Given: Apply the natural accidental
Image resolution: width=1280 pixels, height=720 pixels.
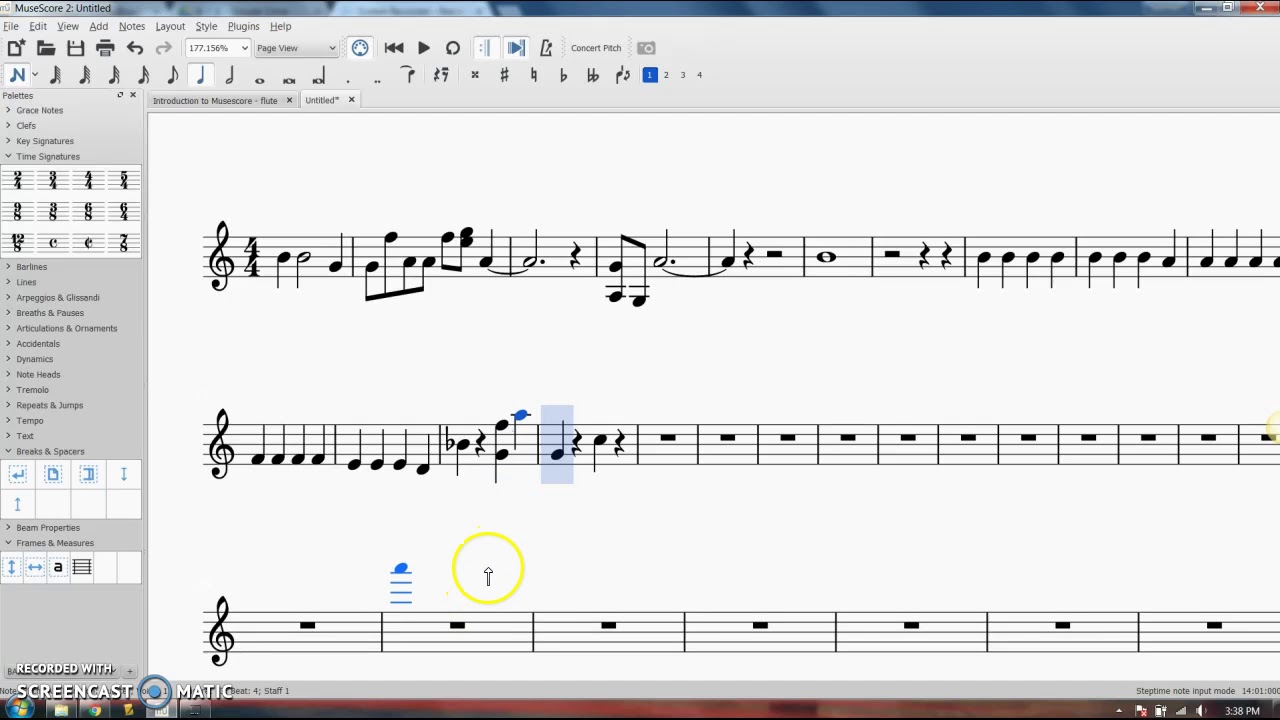Looking at the screenshot, I should tap(533, 75).
